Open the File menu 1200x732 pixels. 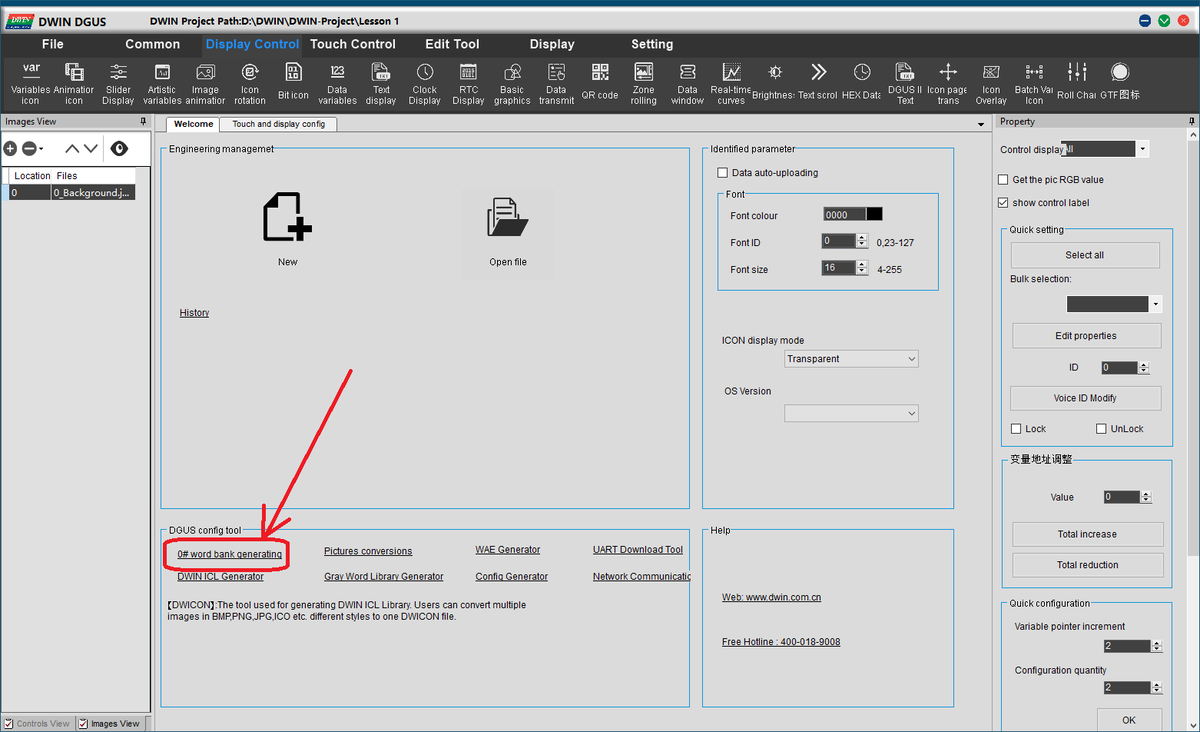(53, 44)
